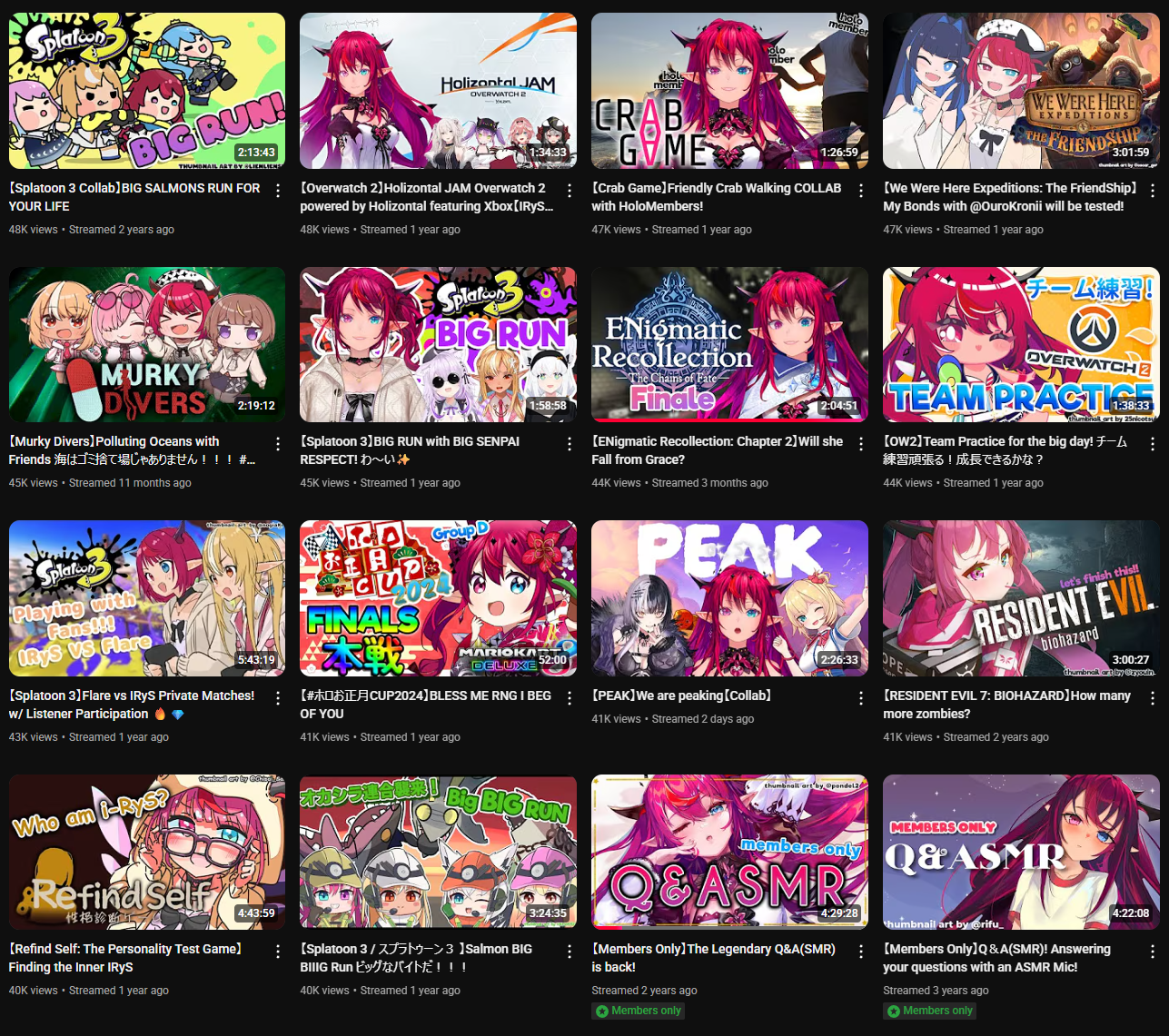Open the Salmon BIIIG Run video thumbnail
Image resolution: width=1169 pixels, height=1036 pixels.
coord(439,852)
